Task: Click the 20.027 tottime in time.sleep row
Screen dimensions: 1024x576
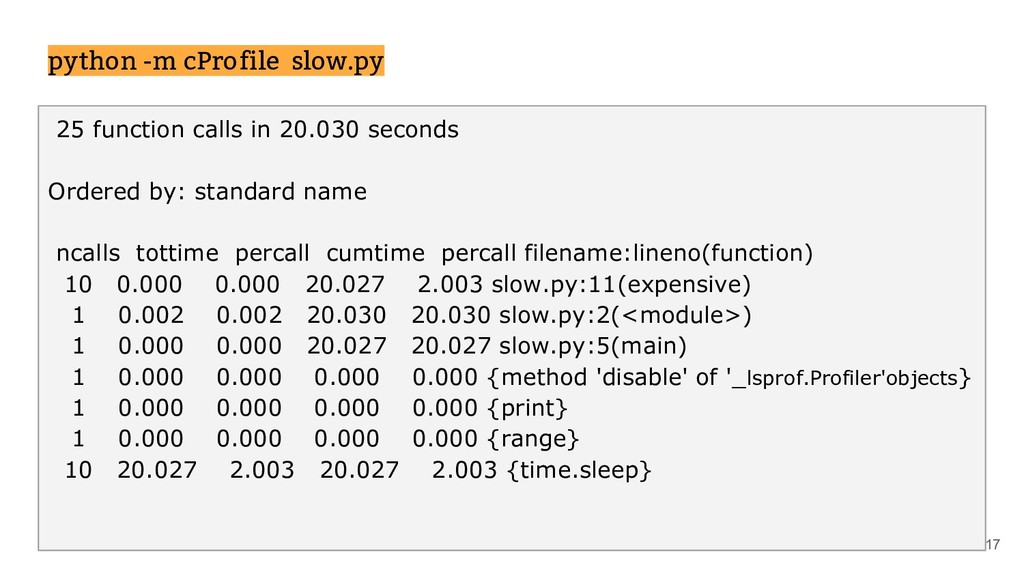Action: pos(157,470)
